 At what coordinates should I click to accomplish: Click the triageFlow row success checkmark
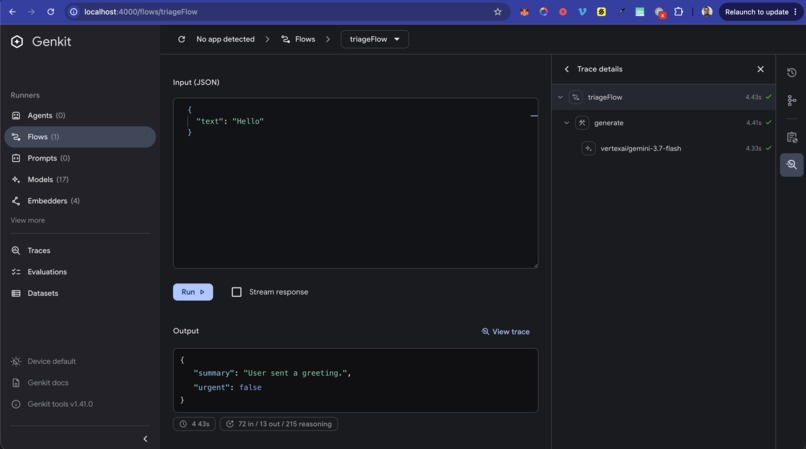point(768,97)
